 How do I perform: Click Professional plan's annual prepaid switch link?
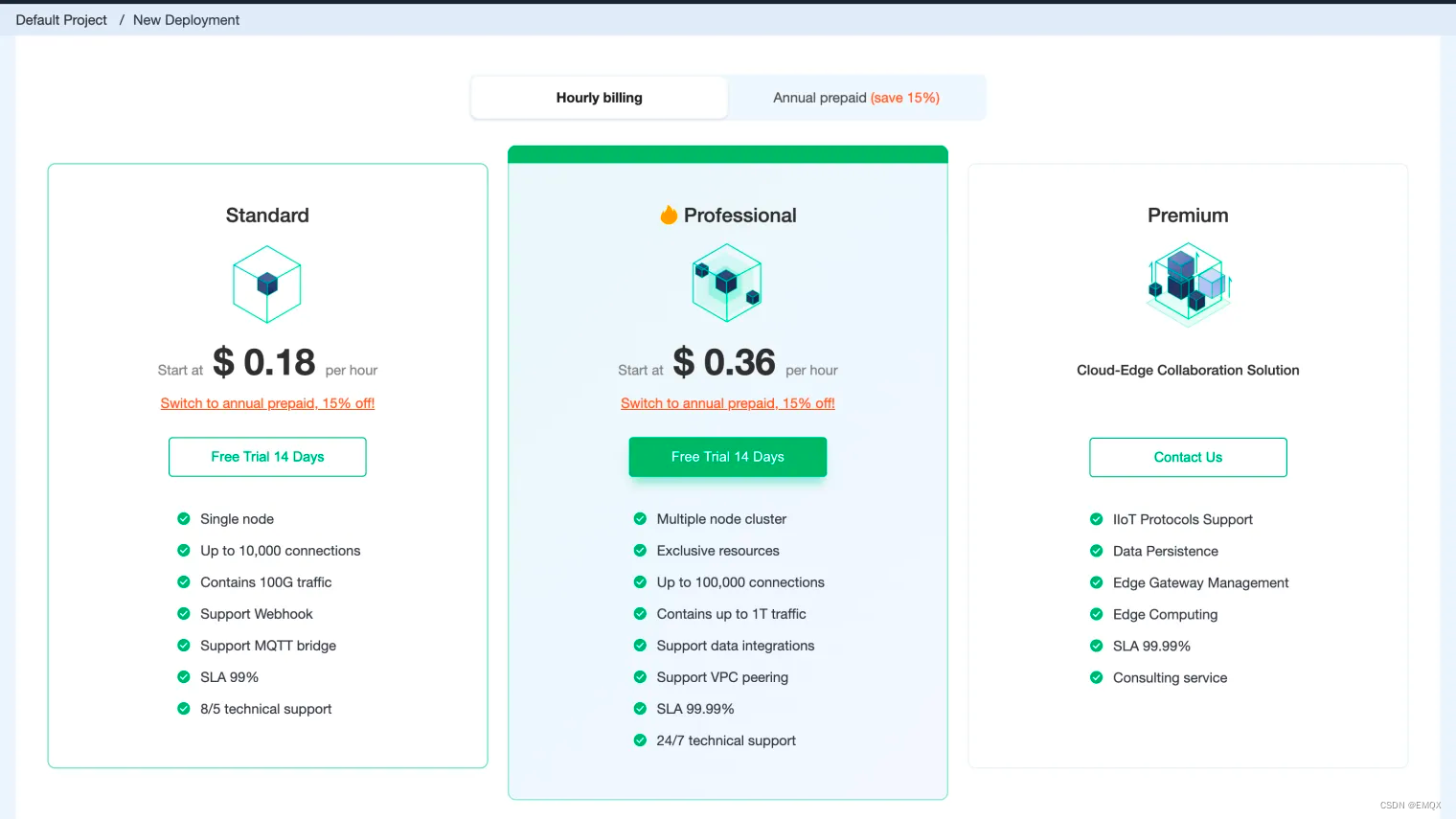pos(728,403)
